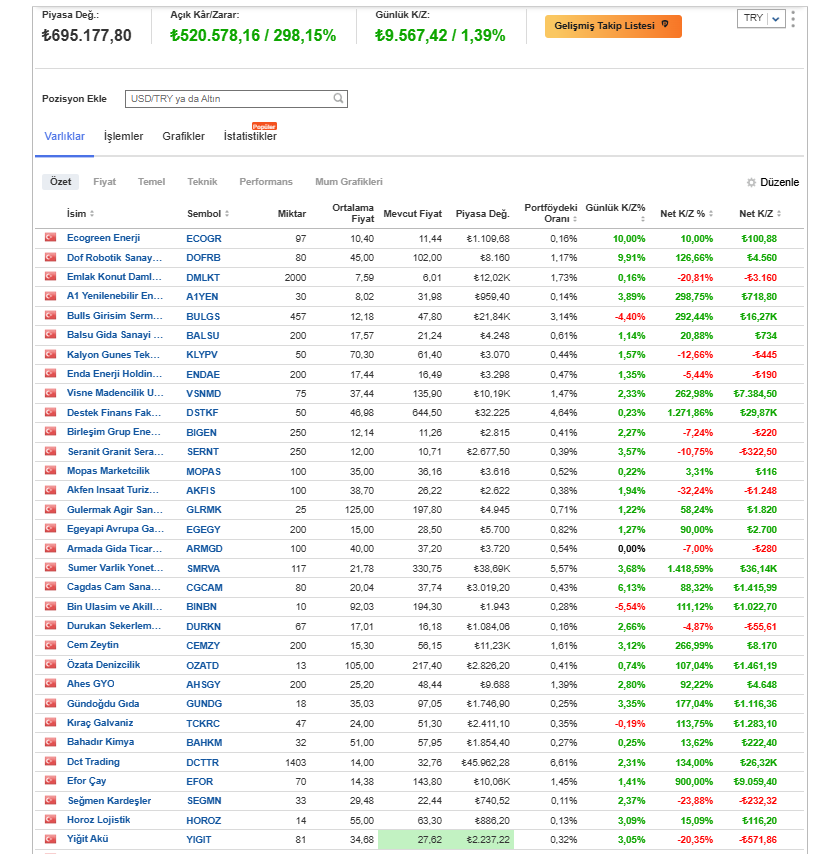Click the Düzenle button
Screen dimensions: 822x854
[773, 182]
